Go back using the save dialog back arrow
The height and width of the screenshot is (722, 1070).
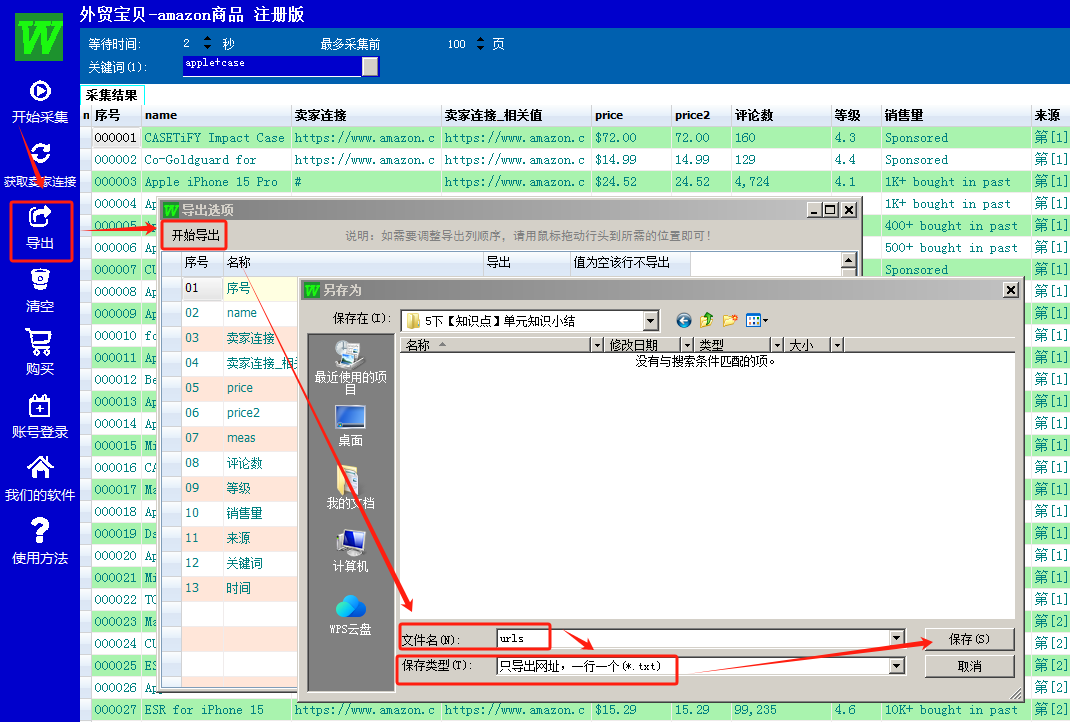tap(684, 320)
